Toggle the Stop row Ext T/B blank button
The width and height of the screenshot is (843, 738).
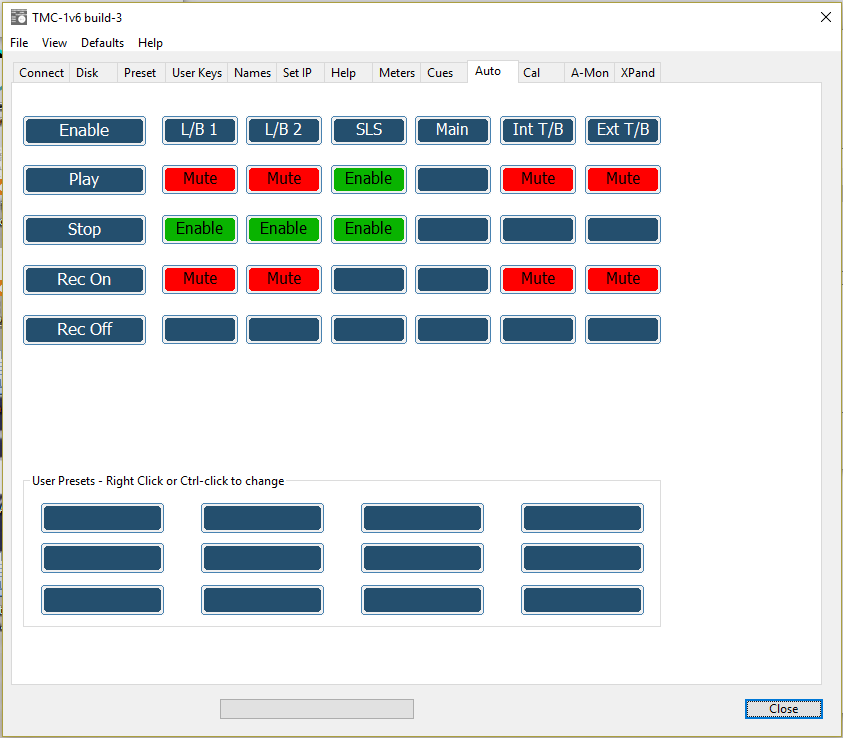point(623,229)
